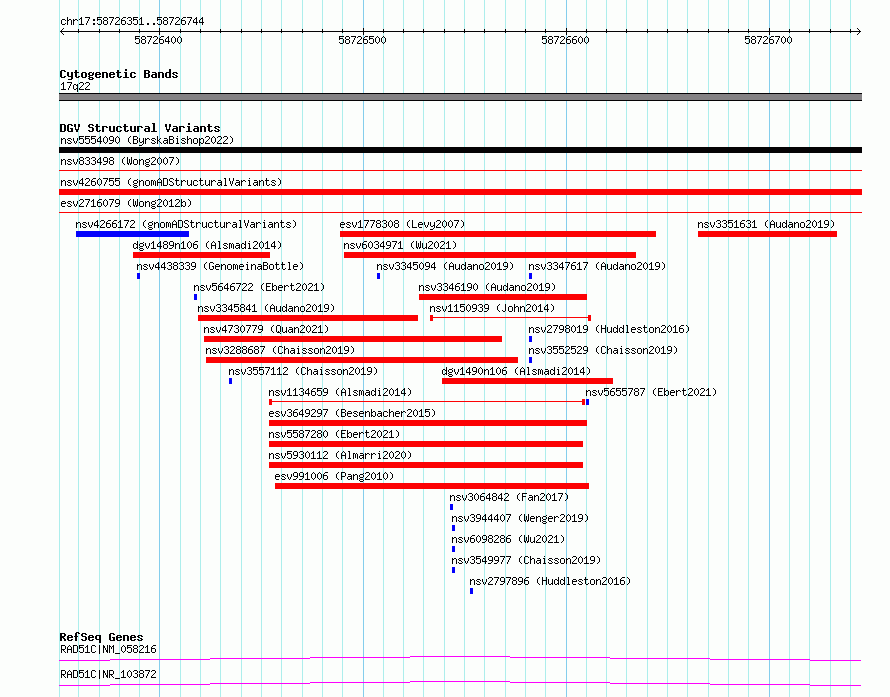
Task: Select the small blue nsv4438339 marker
Action: [138, 276]
